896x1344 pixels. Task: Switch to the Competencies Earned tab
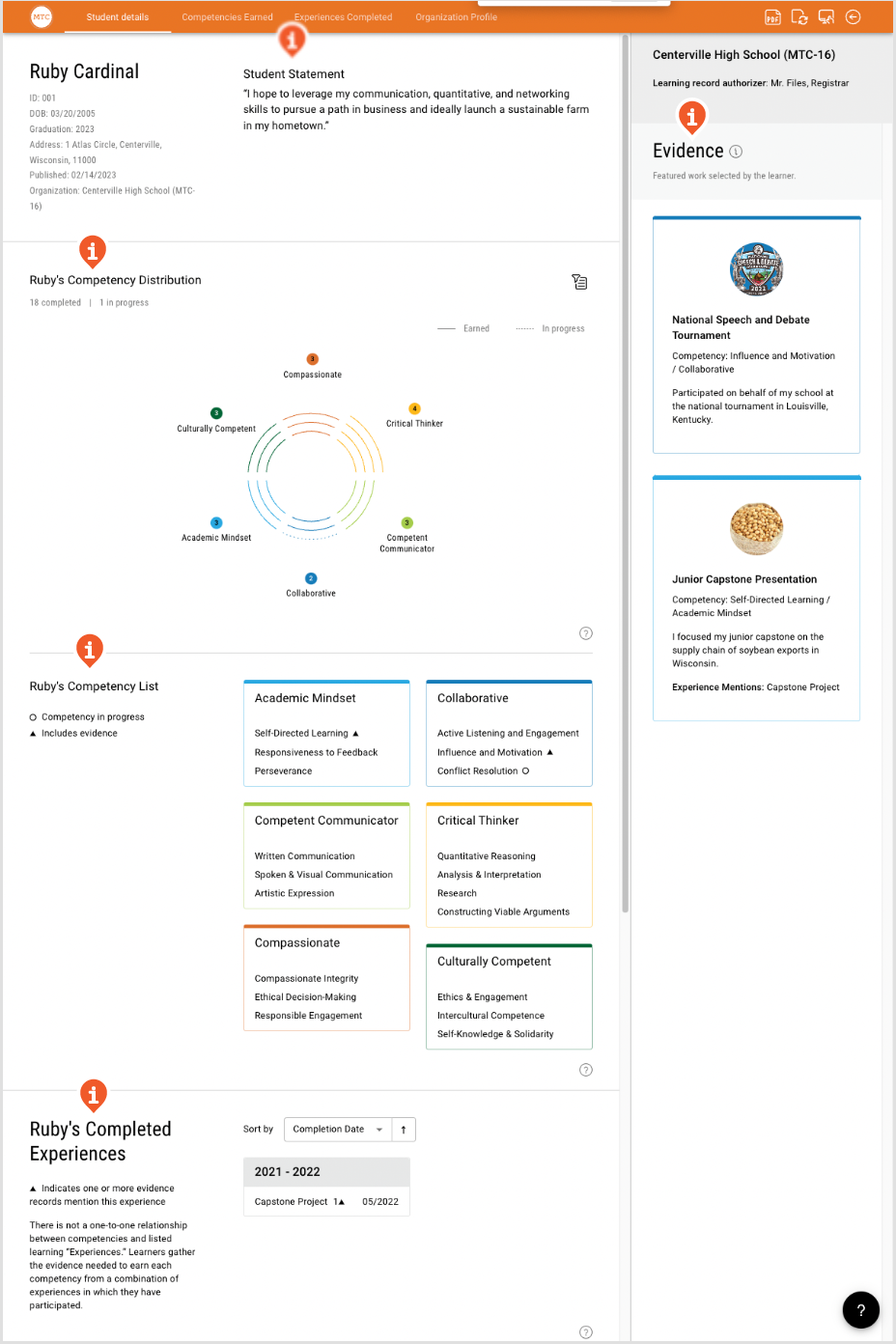(227, 17)
